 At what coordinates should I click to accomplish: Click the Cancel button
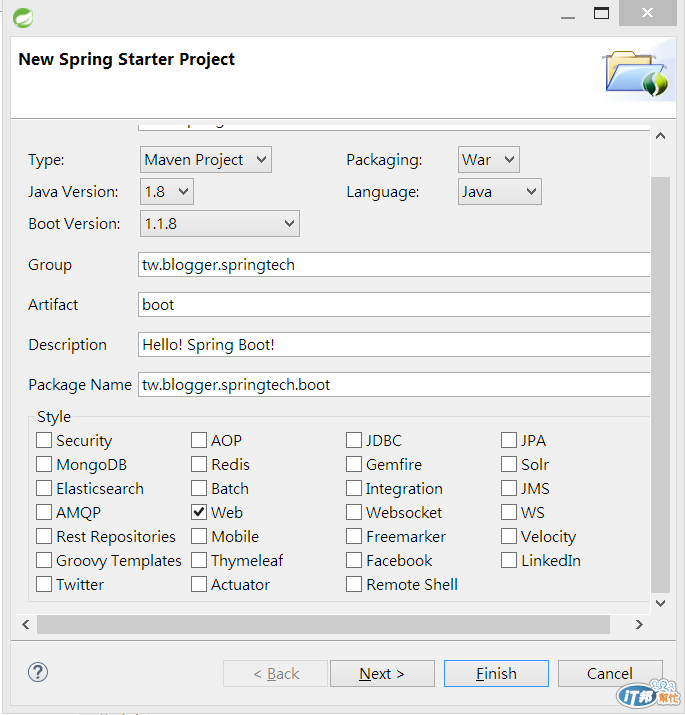coord(610,674)
